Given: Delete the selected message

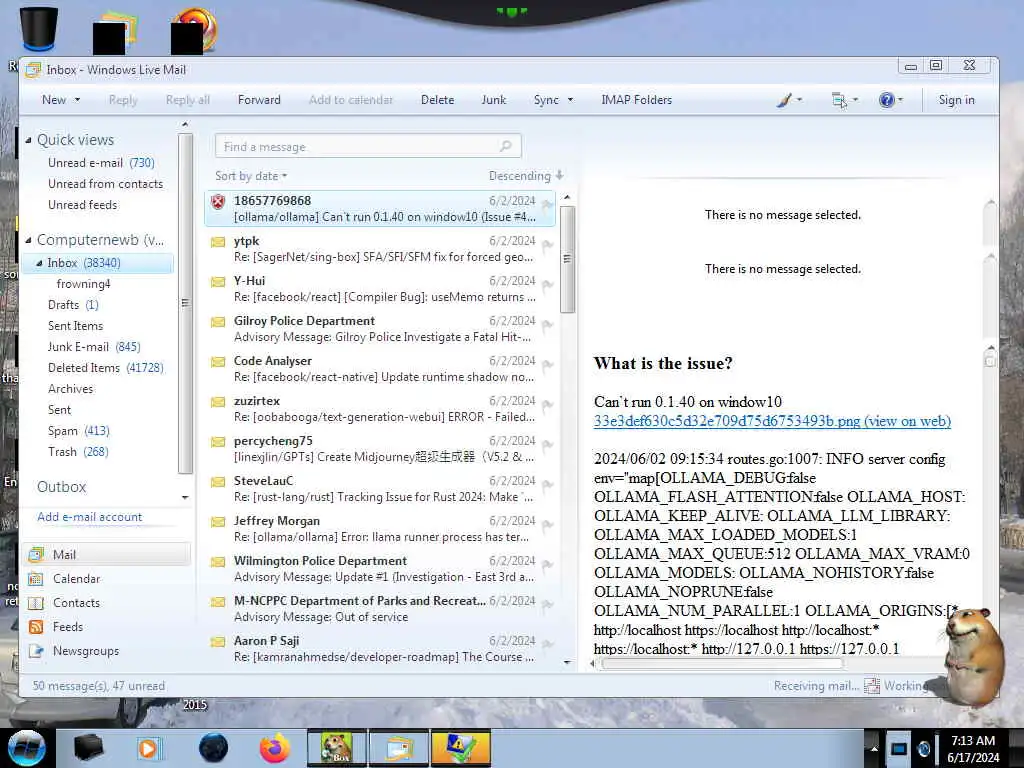Looking at the screenshot, I should pyautogui.click(x=438, y=100).
